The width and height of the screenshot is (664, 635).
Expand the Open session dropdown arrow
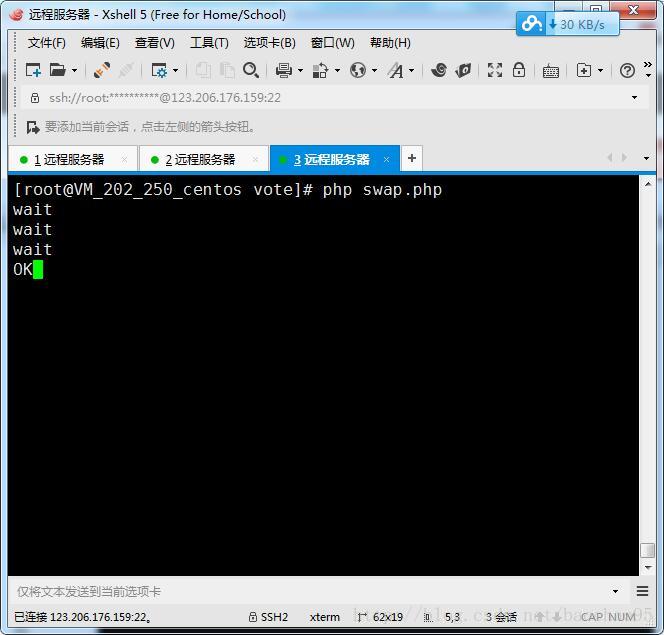[x=75, y=70]
